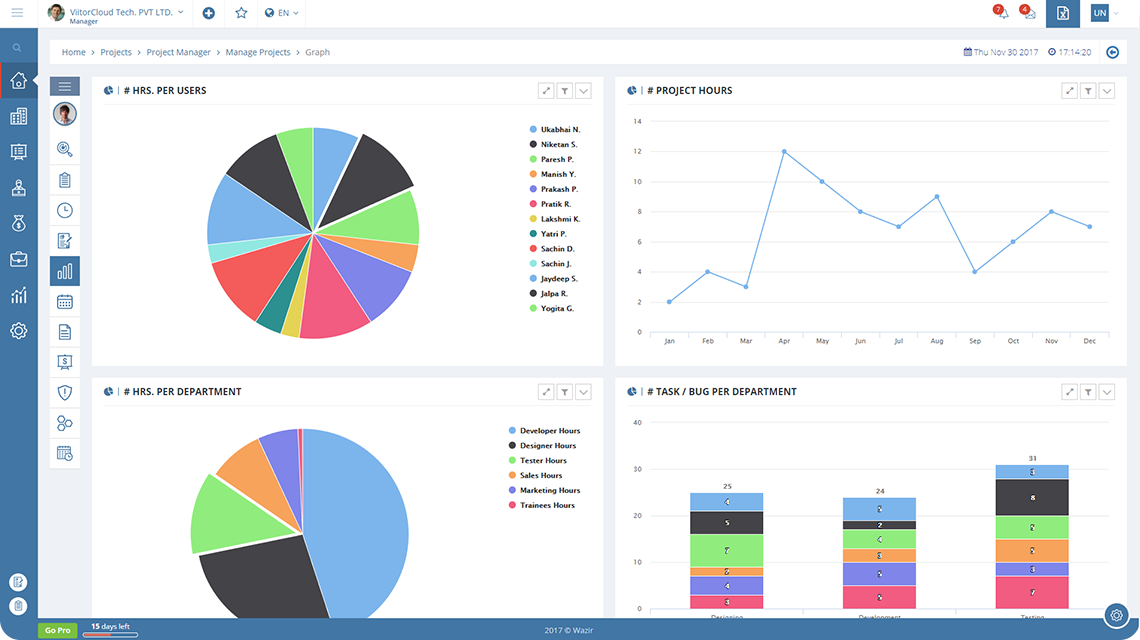Open the presentation board icon in sidebar
The image size is (1140, 640).
pos(19,152)
